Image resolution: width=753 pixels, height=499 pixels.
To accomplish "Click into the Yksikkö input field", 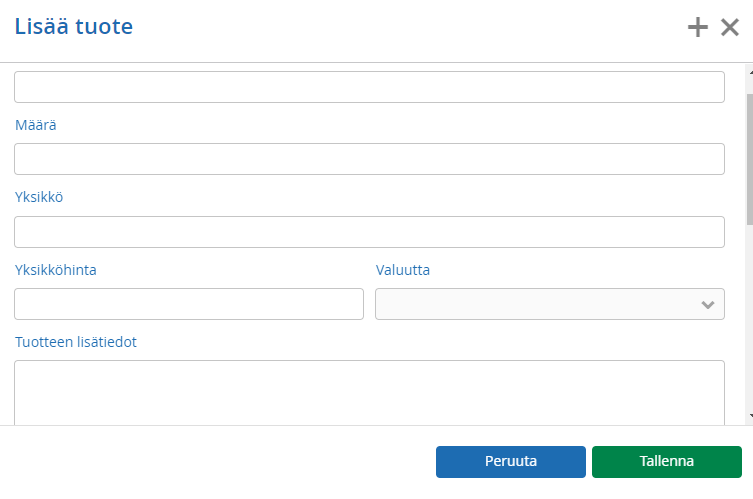I will 369,232.
